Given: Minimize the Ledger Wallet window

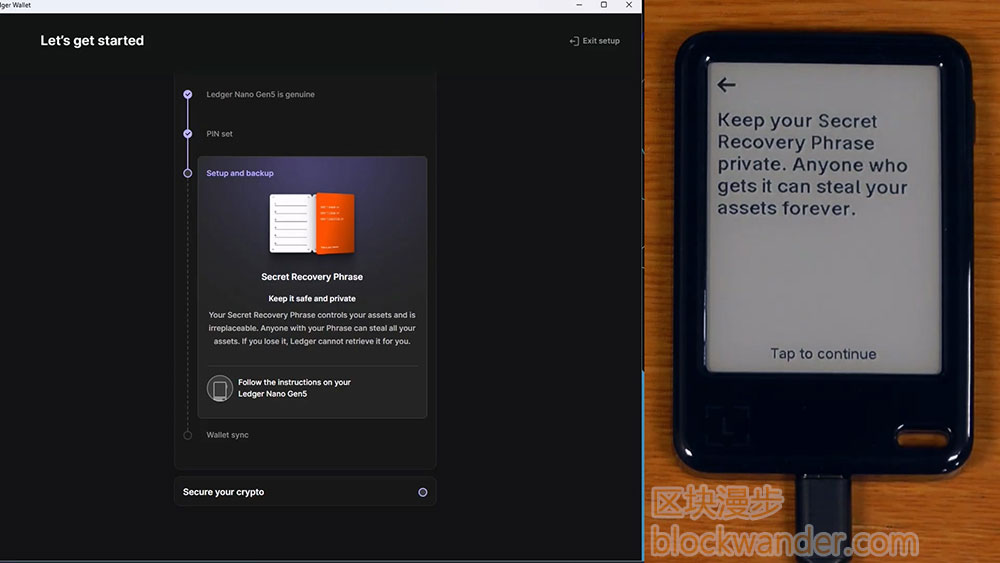Looking at the screenshot, I should pos(579,5).
